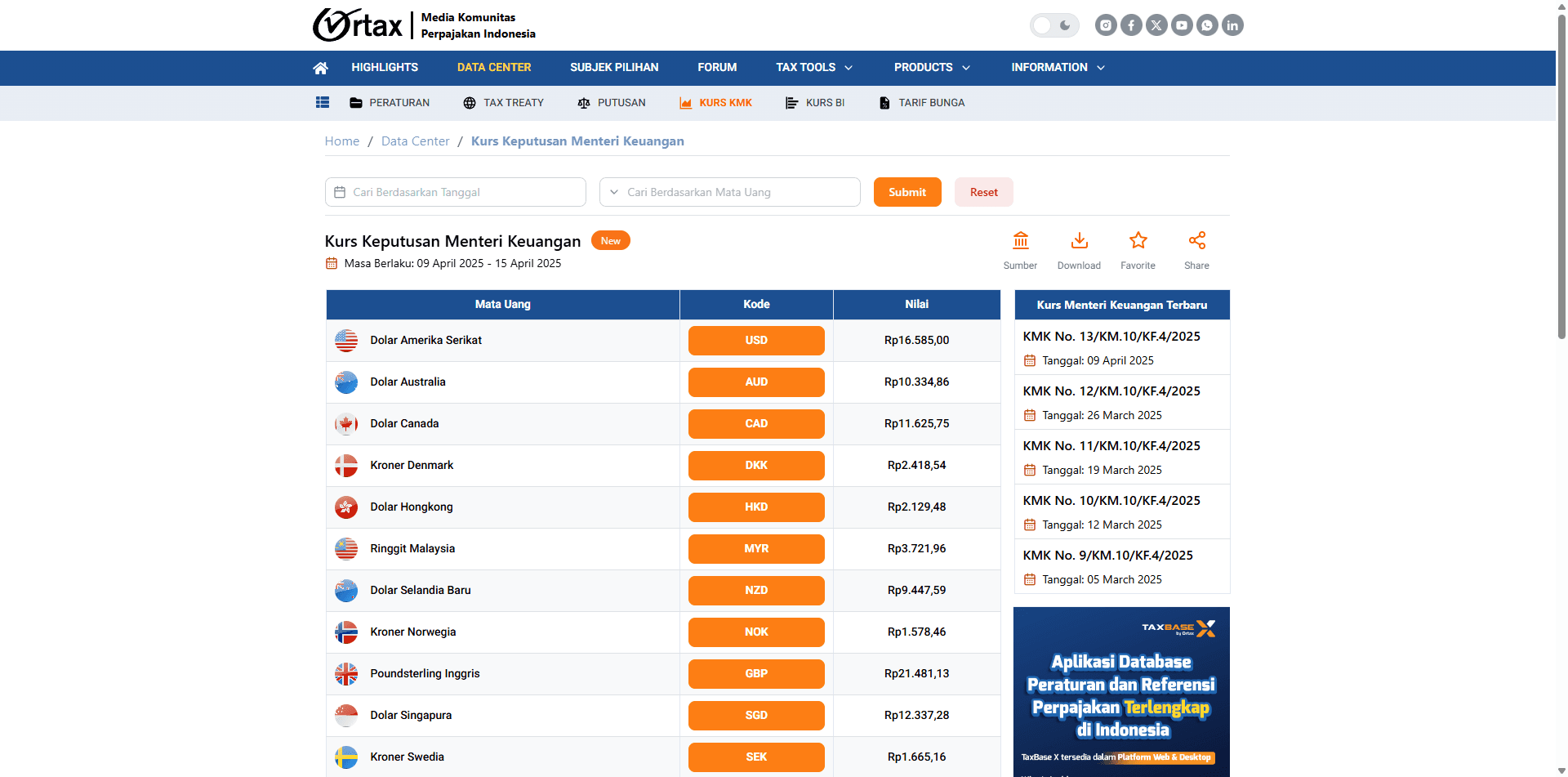The image size is (1568, 777).
Task: Open the Forum menu item
Action: 717,68
